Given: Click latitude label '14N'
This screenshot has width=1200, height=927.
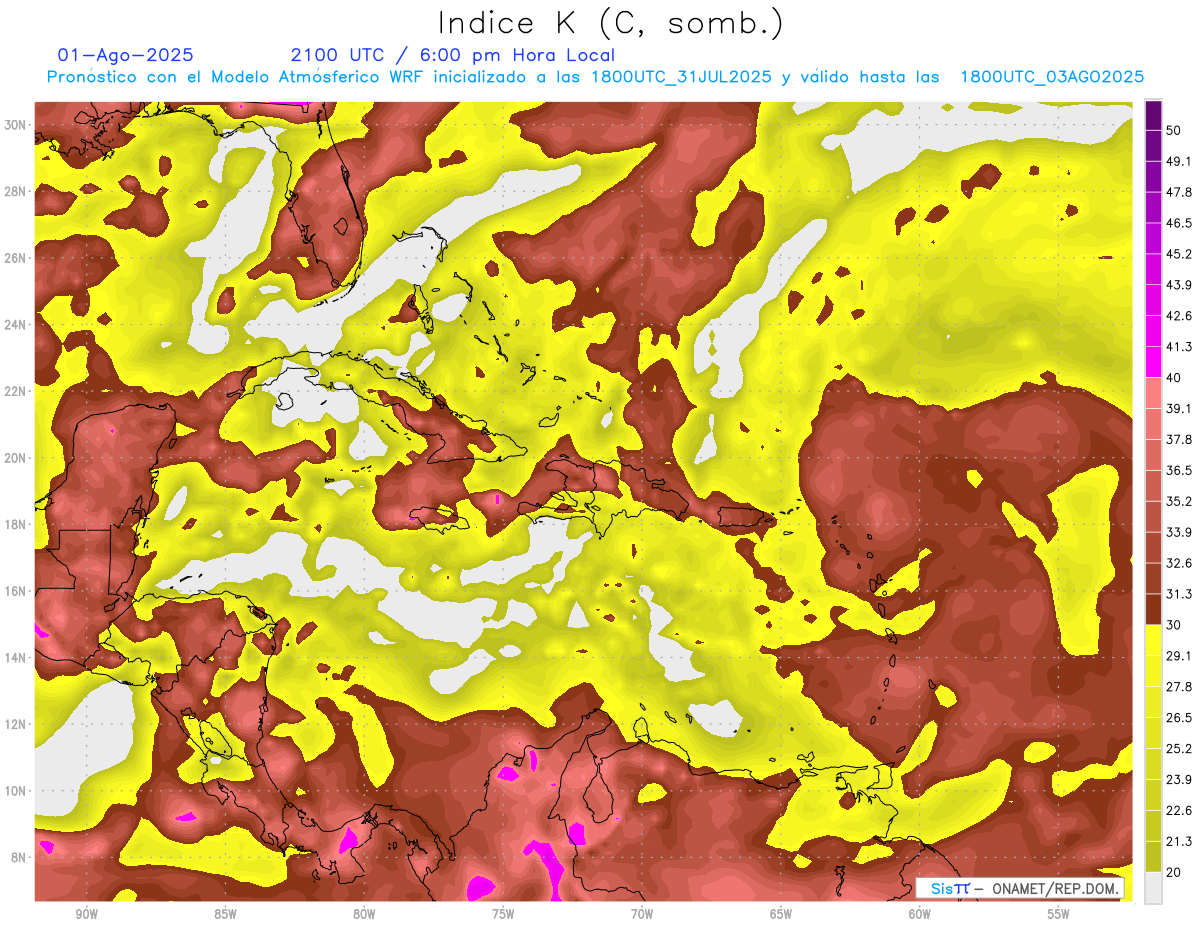Looking at the screenshot, I should (15, 658).
